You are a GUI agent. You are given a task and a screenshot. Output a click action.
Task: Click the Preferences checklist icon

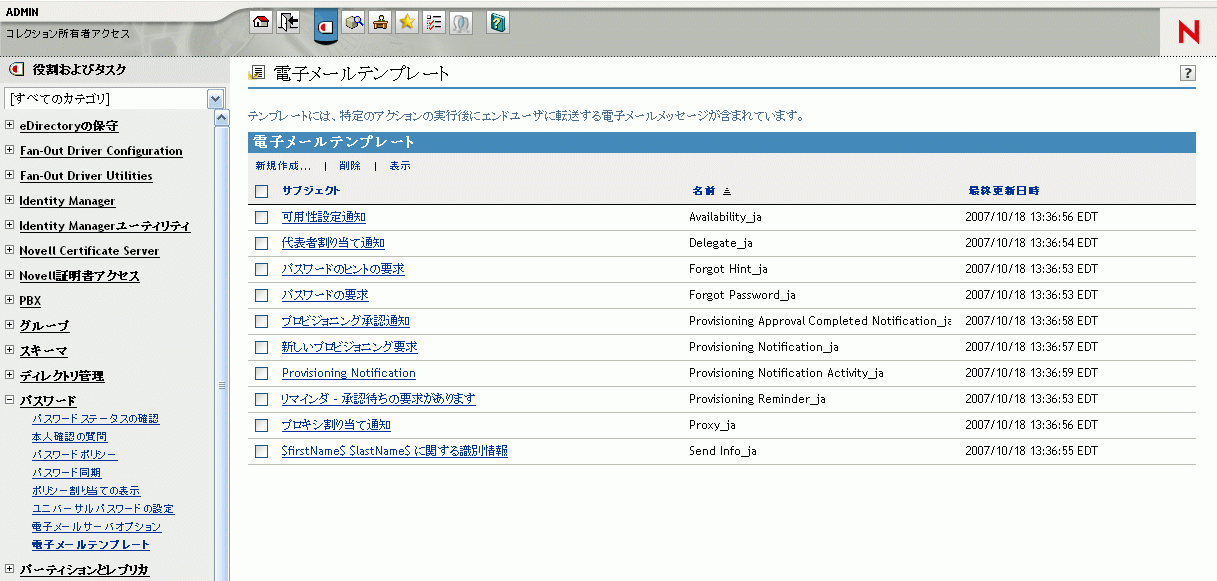433,22
